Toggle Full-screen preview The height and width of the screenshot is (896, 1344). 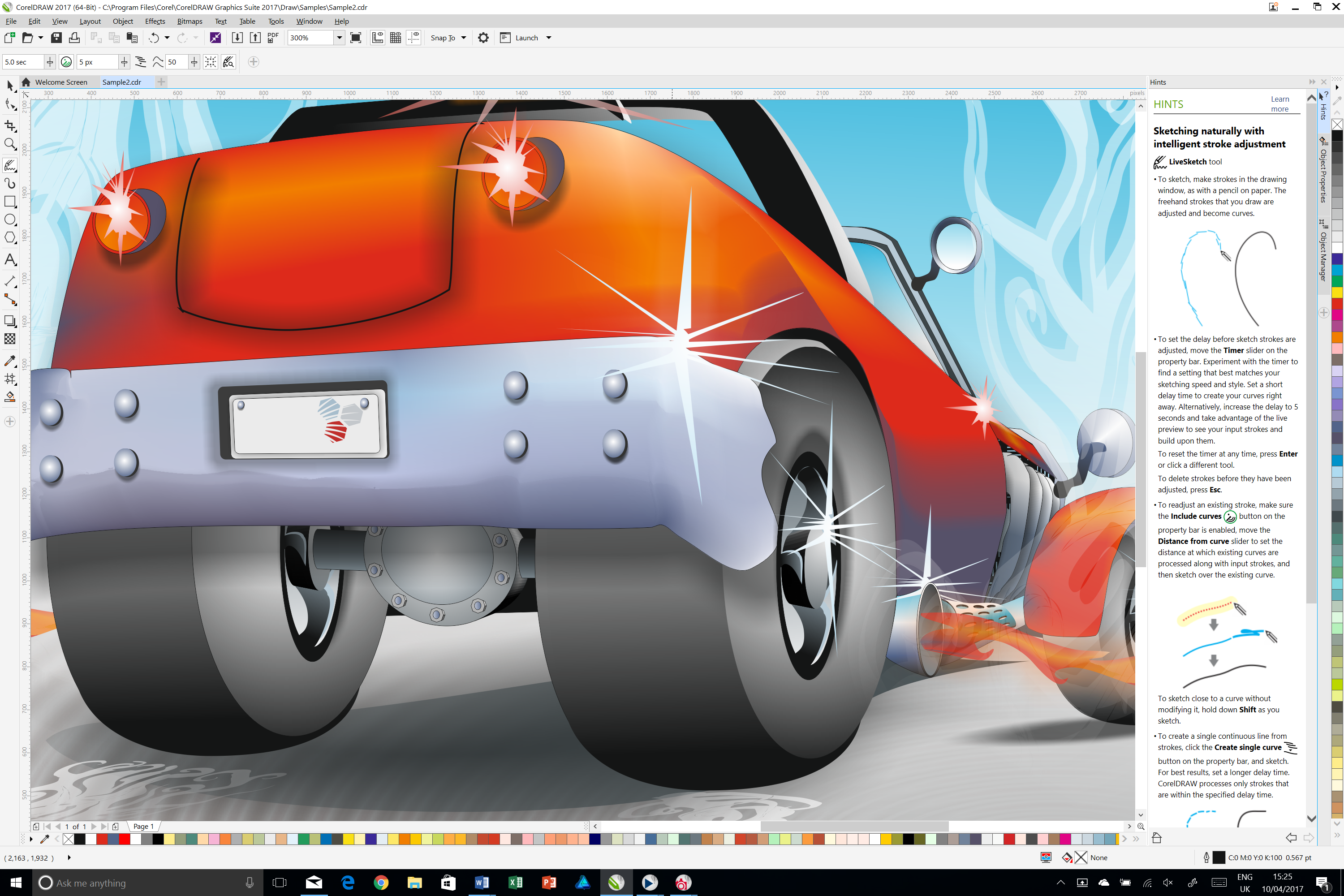pos(355,38)
